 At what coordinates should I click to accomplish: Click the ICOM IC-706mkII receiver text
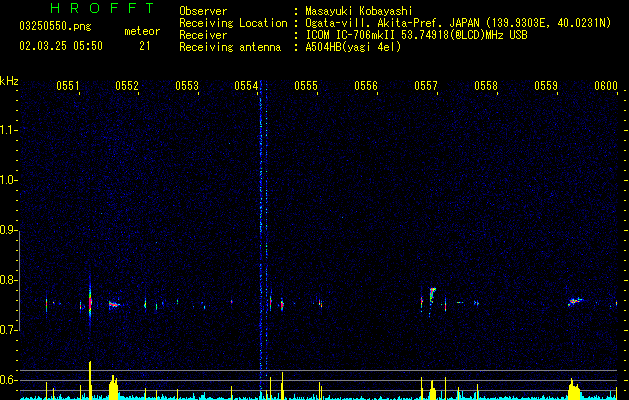coord(416,35)
